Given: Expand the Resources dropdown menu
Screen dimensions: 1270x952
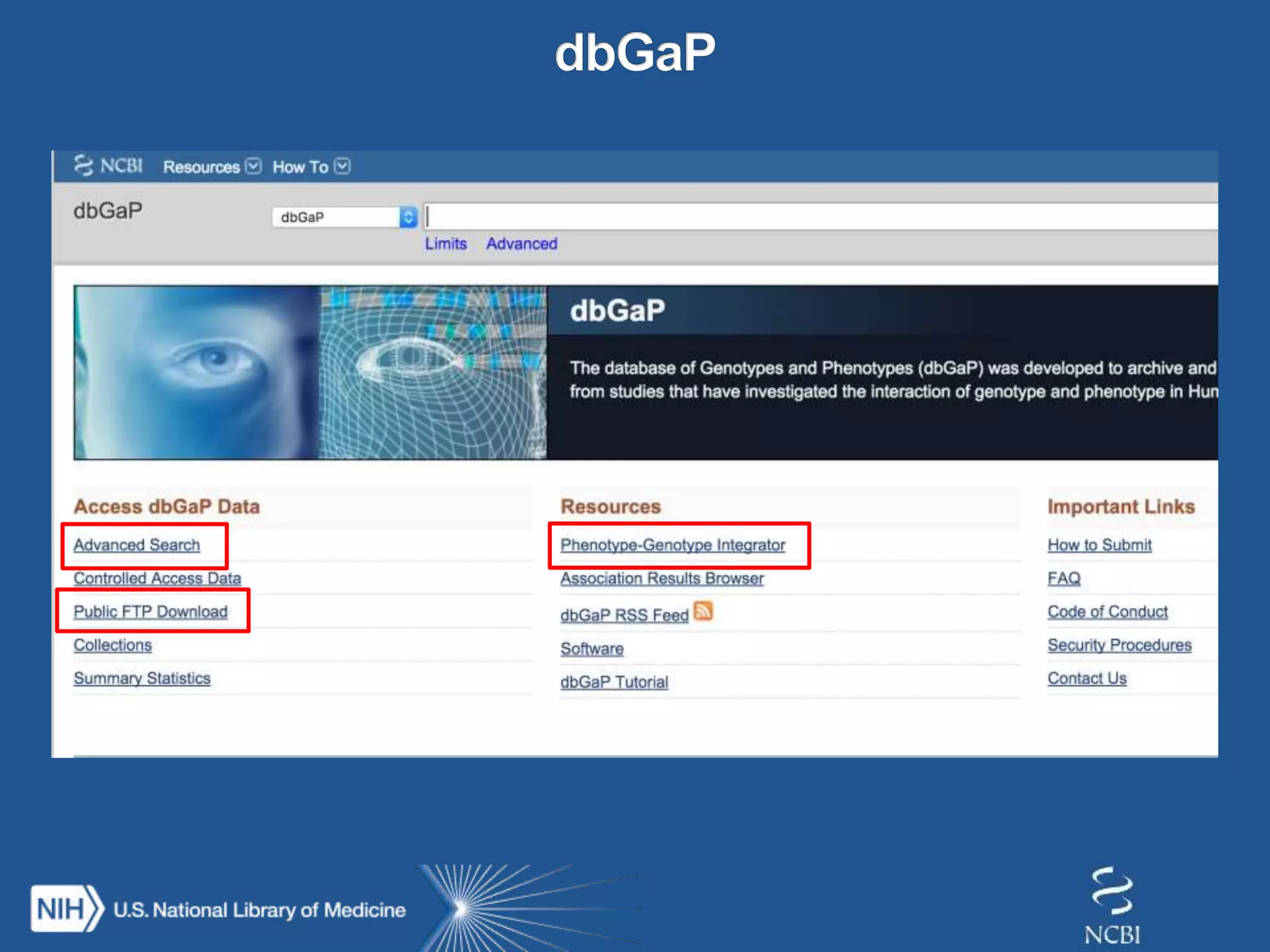Looking at the screenshot, I should click(211, 167).
